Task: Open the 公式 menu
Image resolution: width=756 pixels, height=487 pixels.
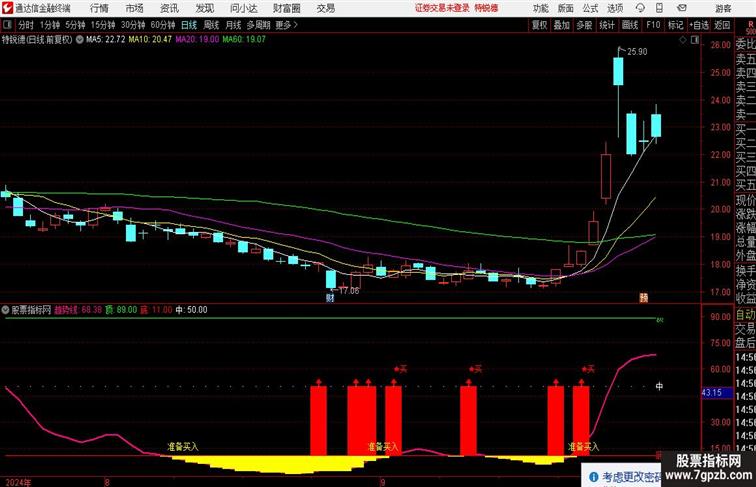Action: (591, 8)
